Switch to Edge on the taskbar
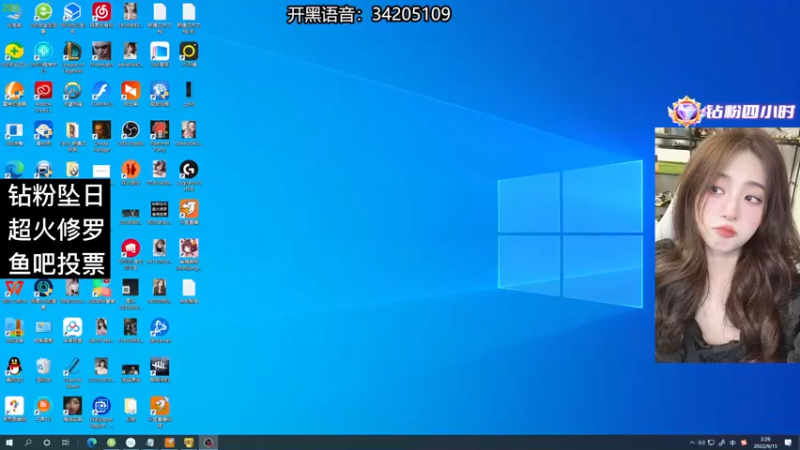This screenshot has width=800, height=450. (x=92, y=442)
